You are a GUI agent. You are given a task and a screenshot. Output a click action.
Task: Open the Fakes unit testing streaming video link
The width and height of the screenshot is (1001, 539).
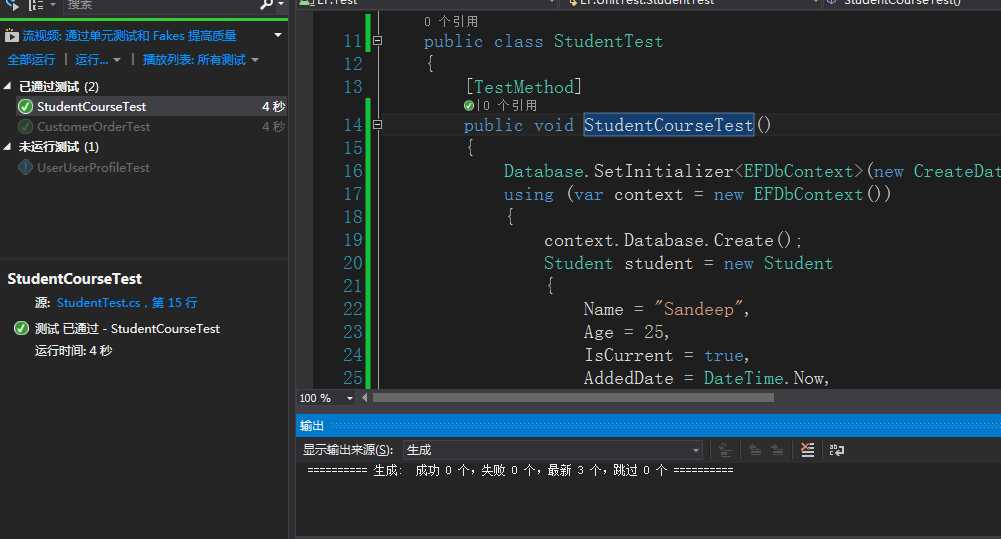(x=130, y=36)
